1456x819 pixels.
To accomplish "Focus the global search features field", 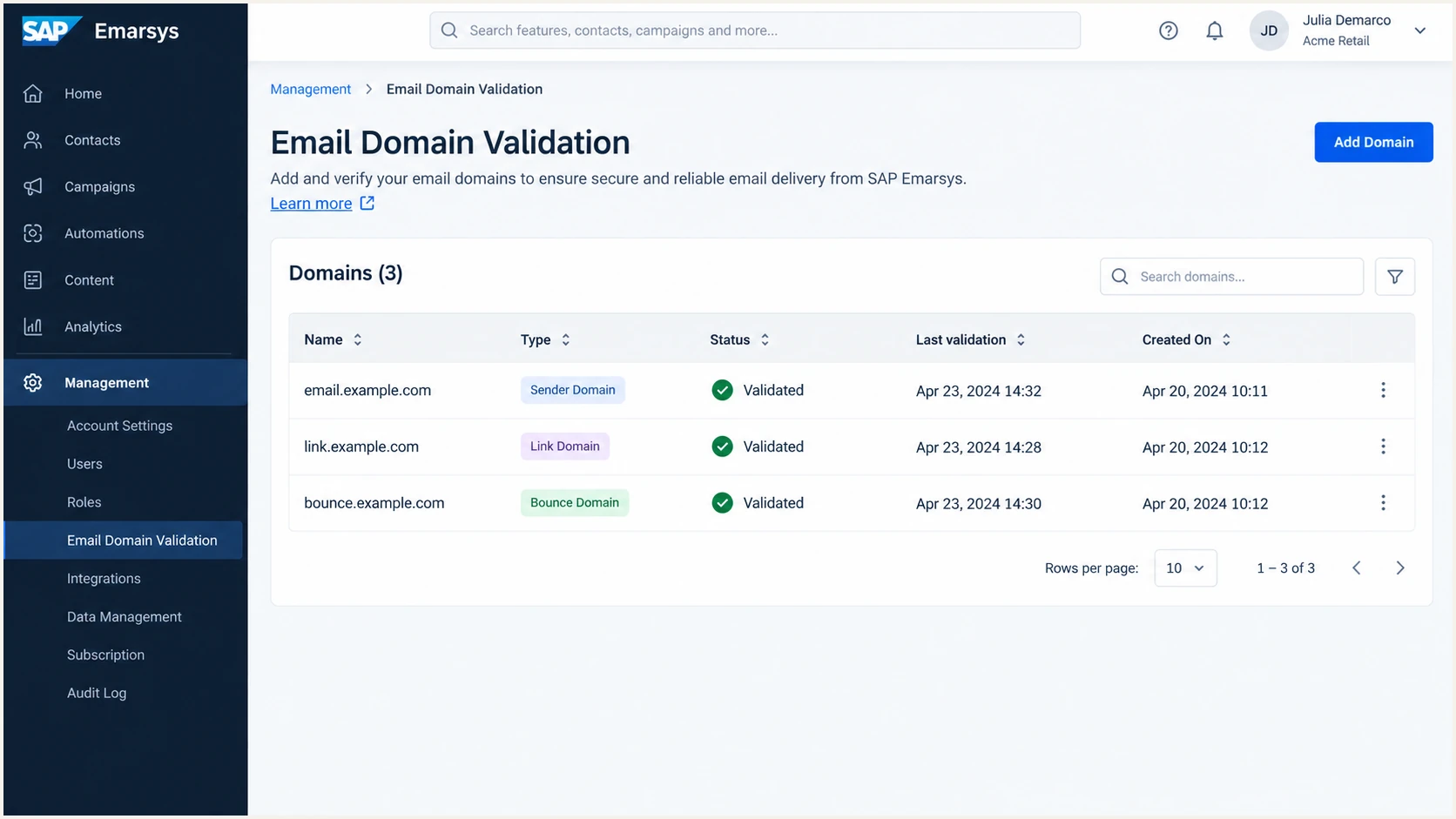I will (755, 30).
